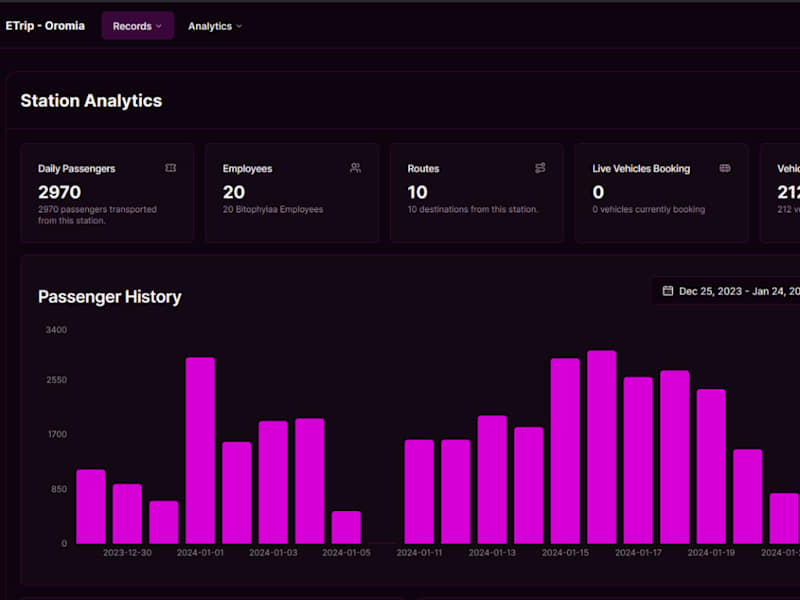Click the Employees count 20
Image resolution: width=800 pixels, height=600 pixels.
point(234,192)
